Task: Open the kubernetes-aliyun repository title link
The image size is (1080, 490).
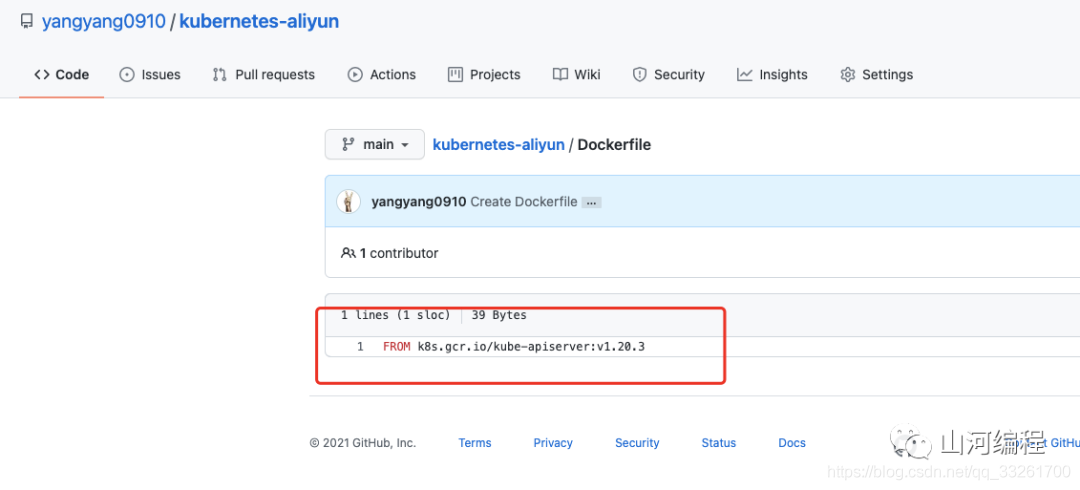Action: (x=259, y=21)
